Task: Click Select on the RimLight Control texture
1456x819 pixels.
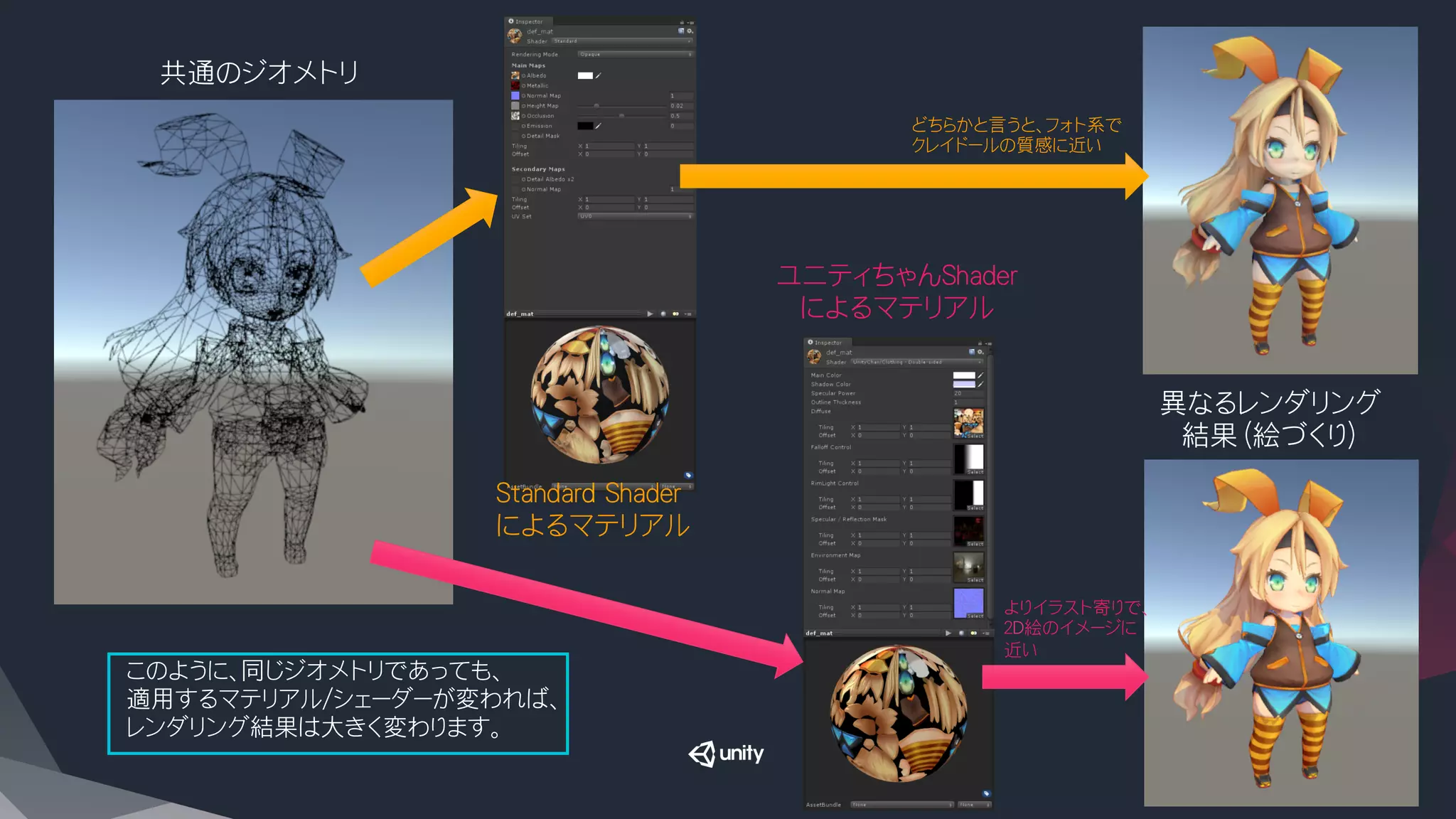Action: [975, 508]
